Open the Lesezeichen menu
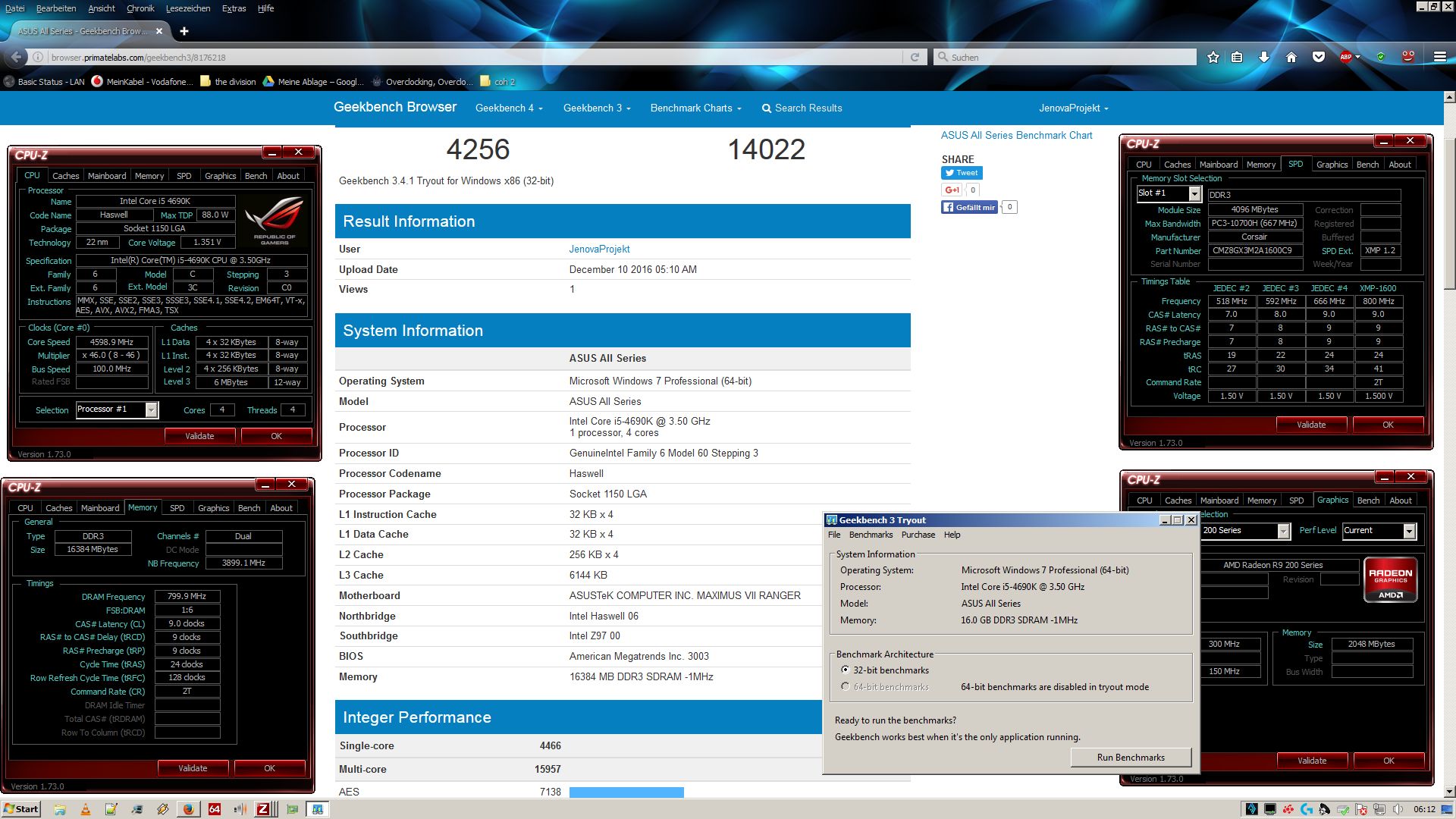 [x=188, y=8]
